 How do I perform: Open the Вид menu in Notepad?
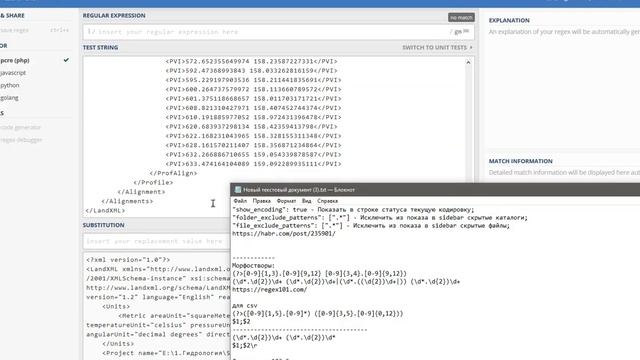(307, 201)
